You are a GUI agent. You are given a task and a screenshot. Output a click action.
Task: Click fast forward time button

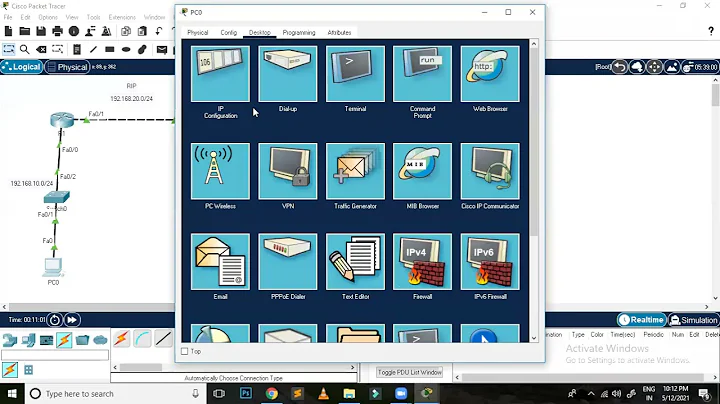point(72,320)
